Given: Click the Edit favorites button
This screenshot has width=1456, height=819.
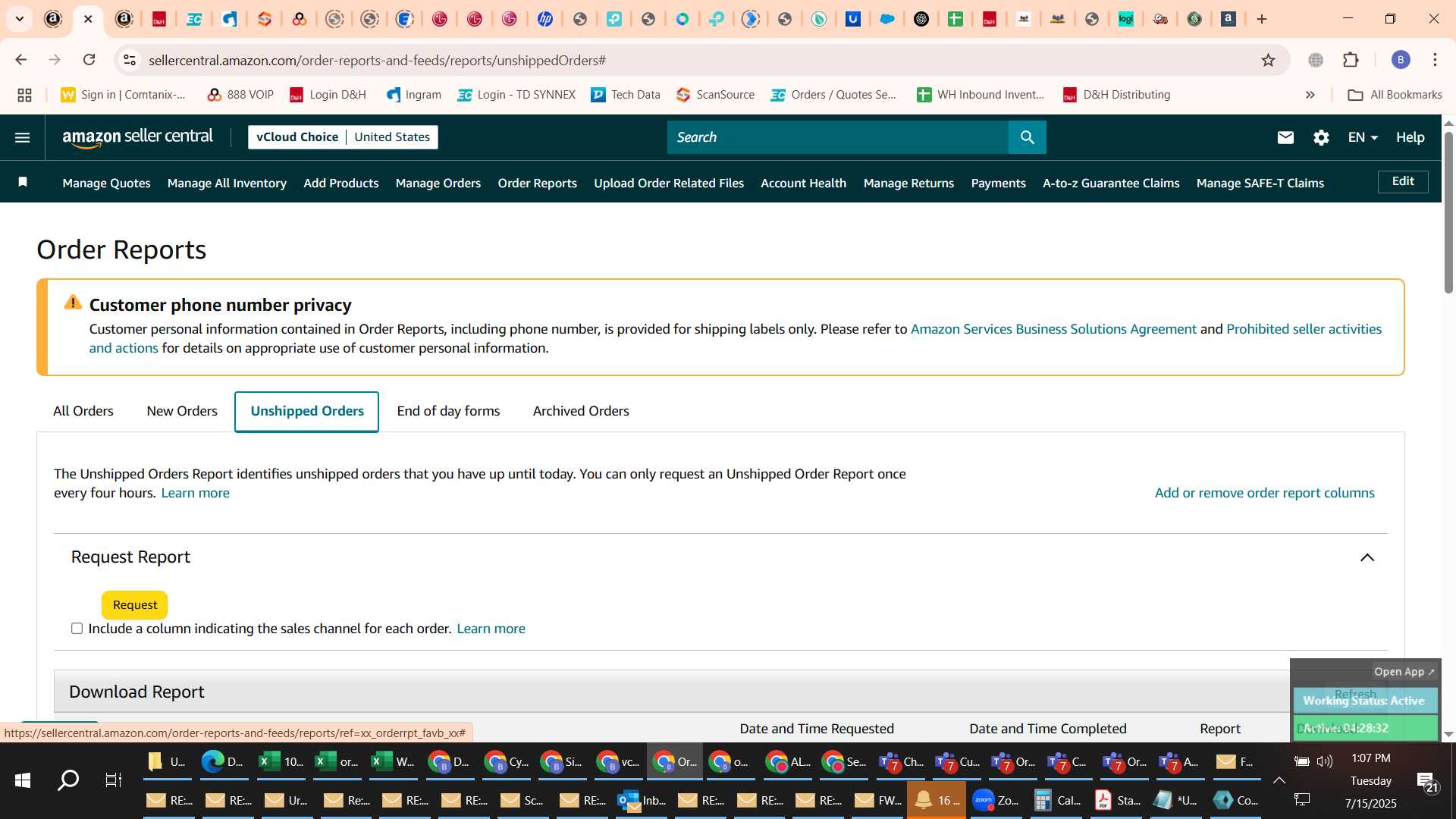Looking at the screenshot, I should [x=1403, y=181].
